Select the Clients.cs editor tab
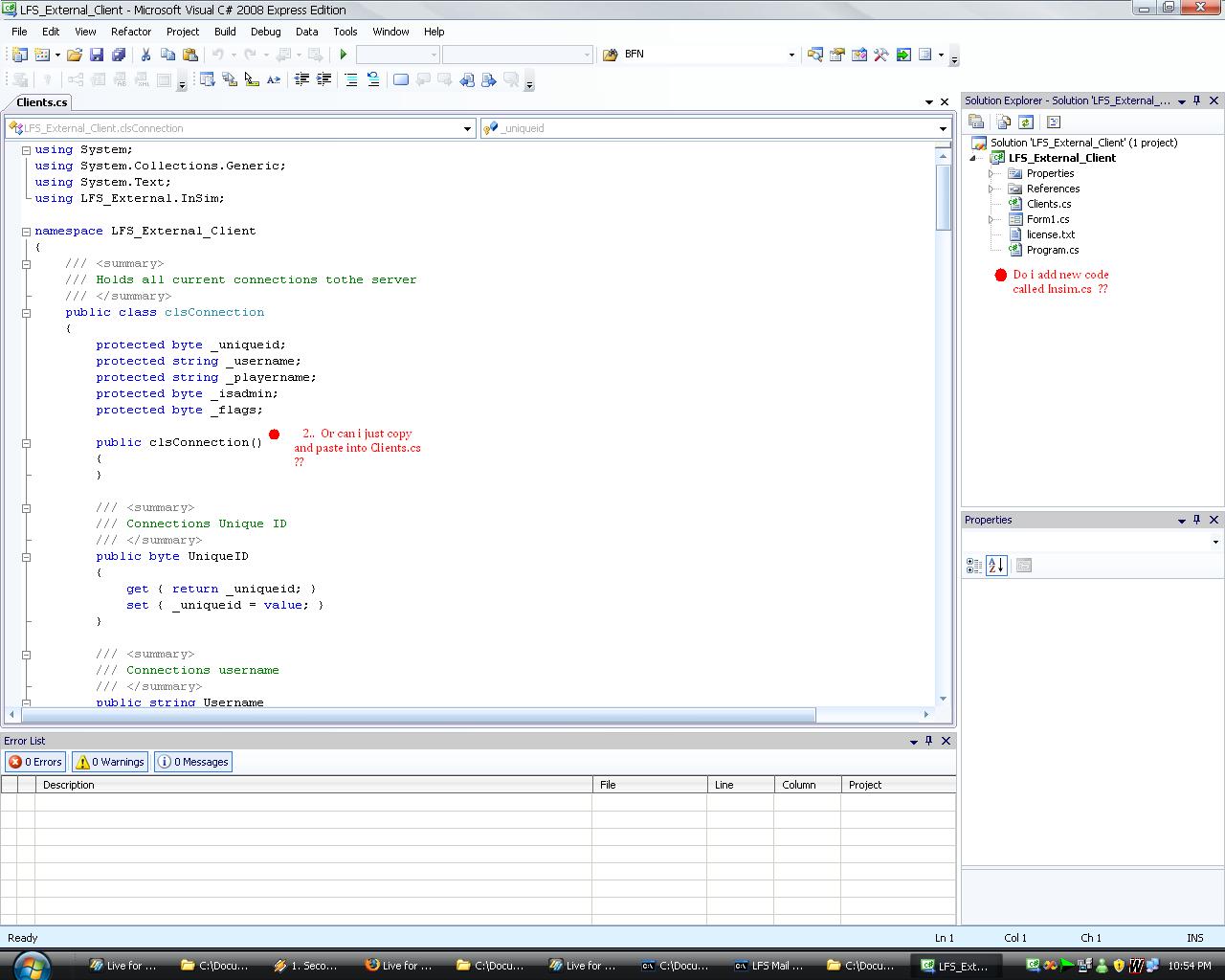The width and height of the screenshot is (1225, 980). 42,102
